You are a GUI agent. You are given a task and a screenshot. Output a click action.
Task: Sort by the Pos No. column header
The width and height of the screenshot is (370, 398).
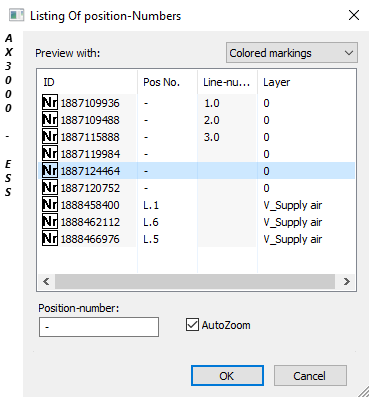point(167,82)
